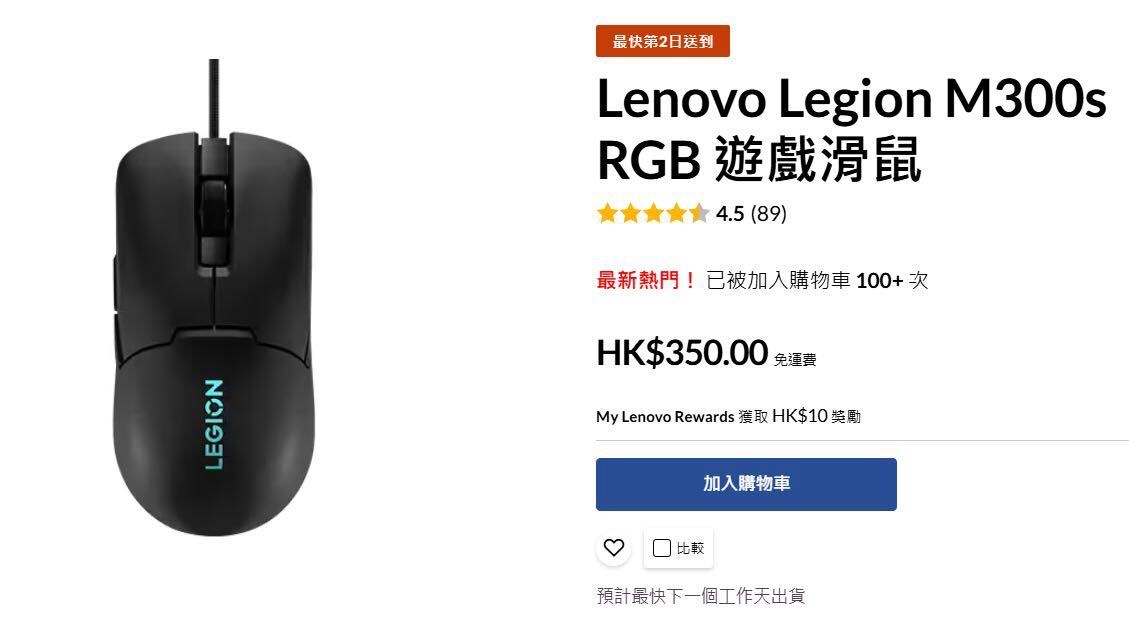
Task: Click the 免運費 free shipping note
Action: [795, 359]
